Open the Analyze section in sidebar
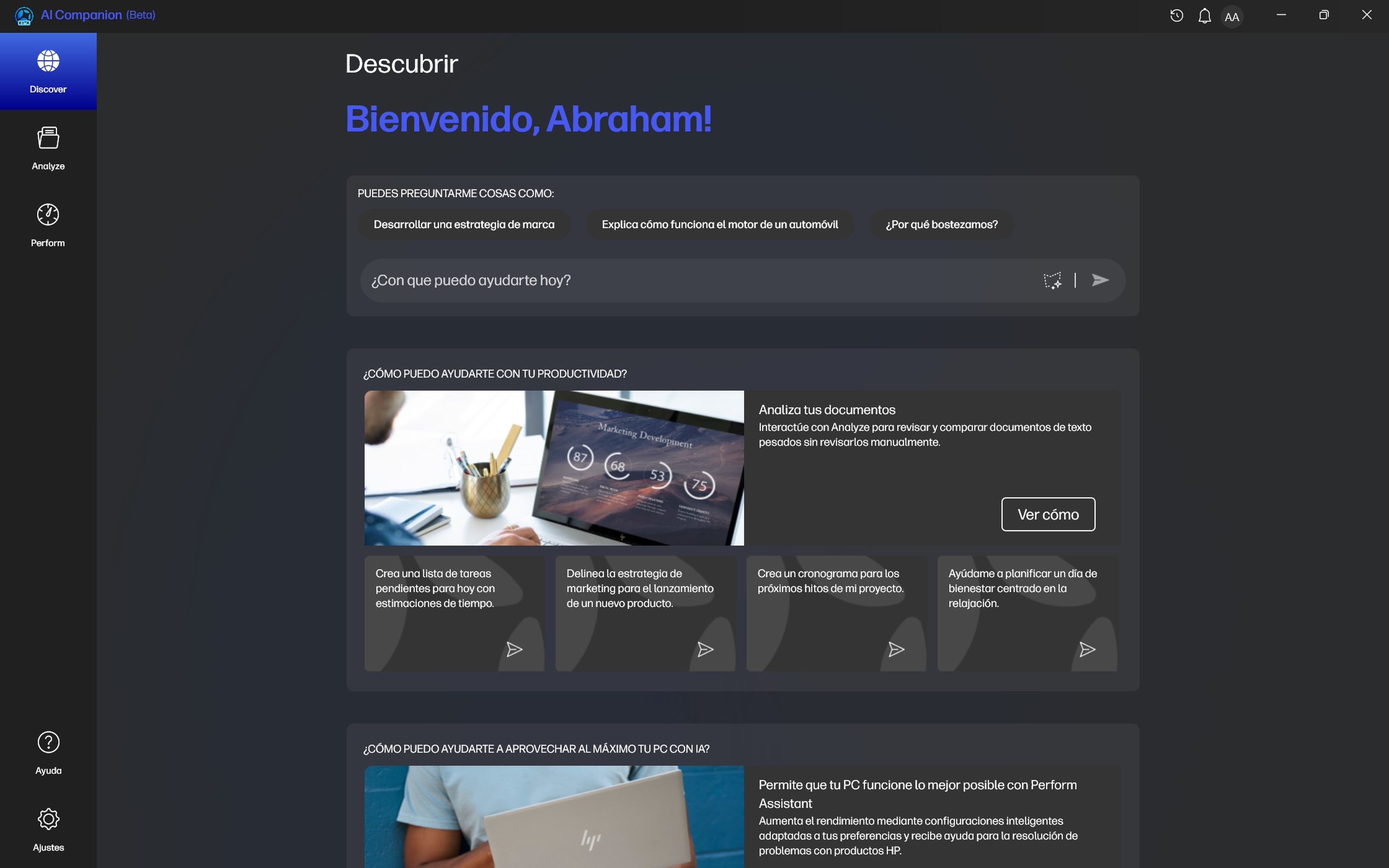This screenshot has width=1389, height=868. point(48,149)
